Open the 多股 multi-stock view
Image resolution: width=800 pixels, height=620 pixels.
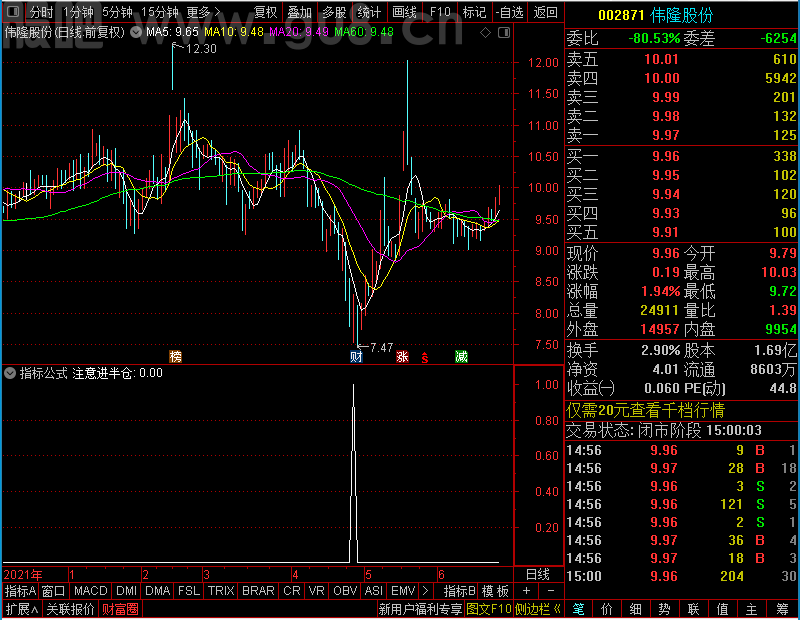tap(334, 12)
